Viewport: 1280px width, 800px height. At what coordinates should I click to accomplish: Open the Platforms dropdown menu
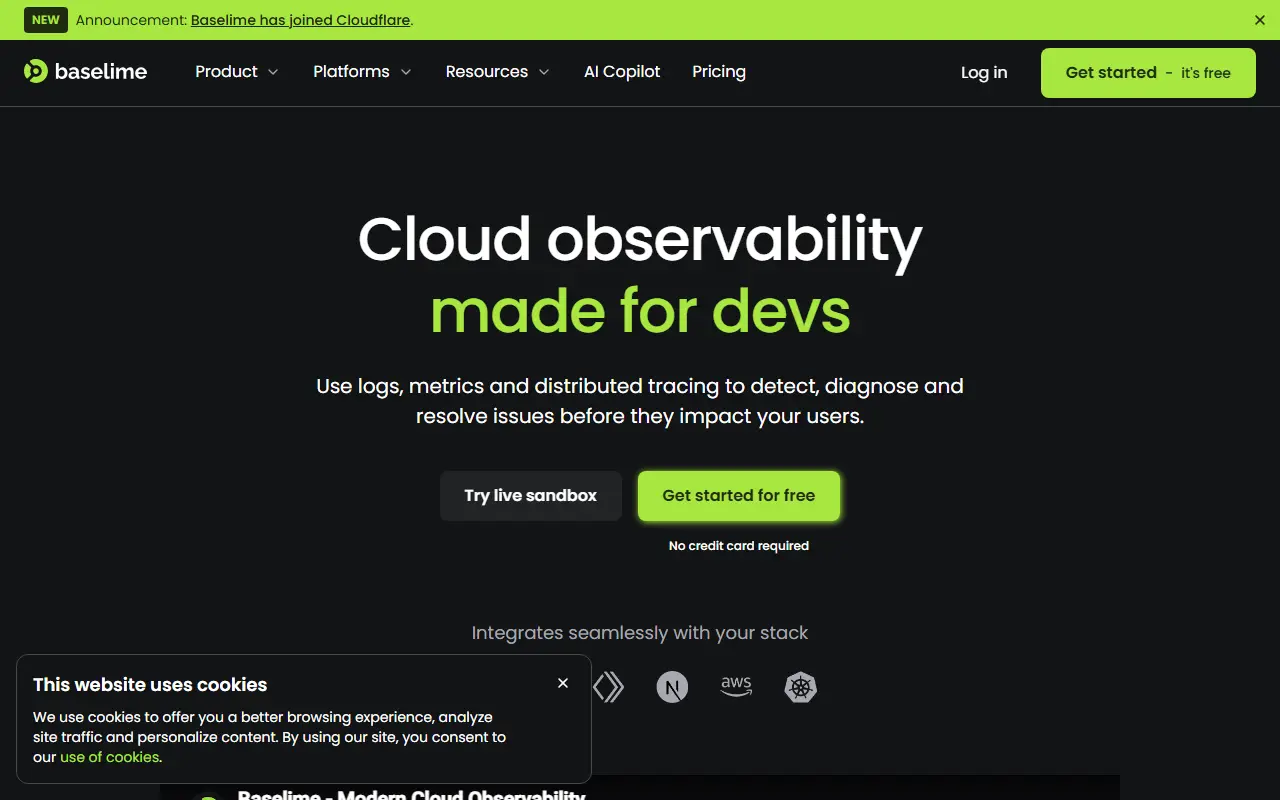[362, 72]
